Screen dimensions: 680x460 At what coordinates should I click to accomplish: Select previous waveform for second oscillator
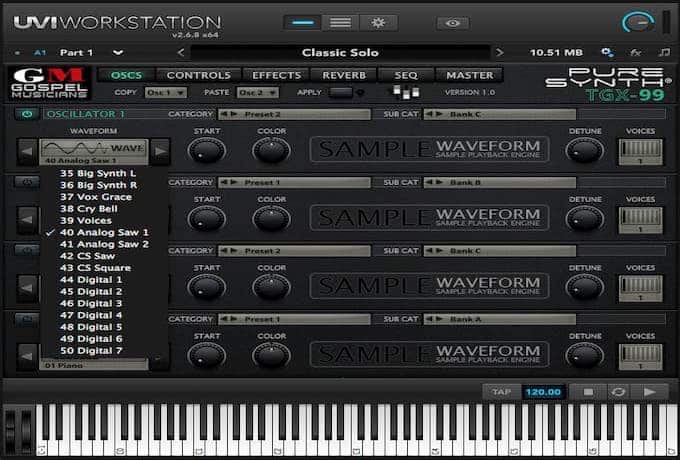tap(27, 220)
